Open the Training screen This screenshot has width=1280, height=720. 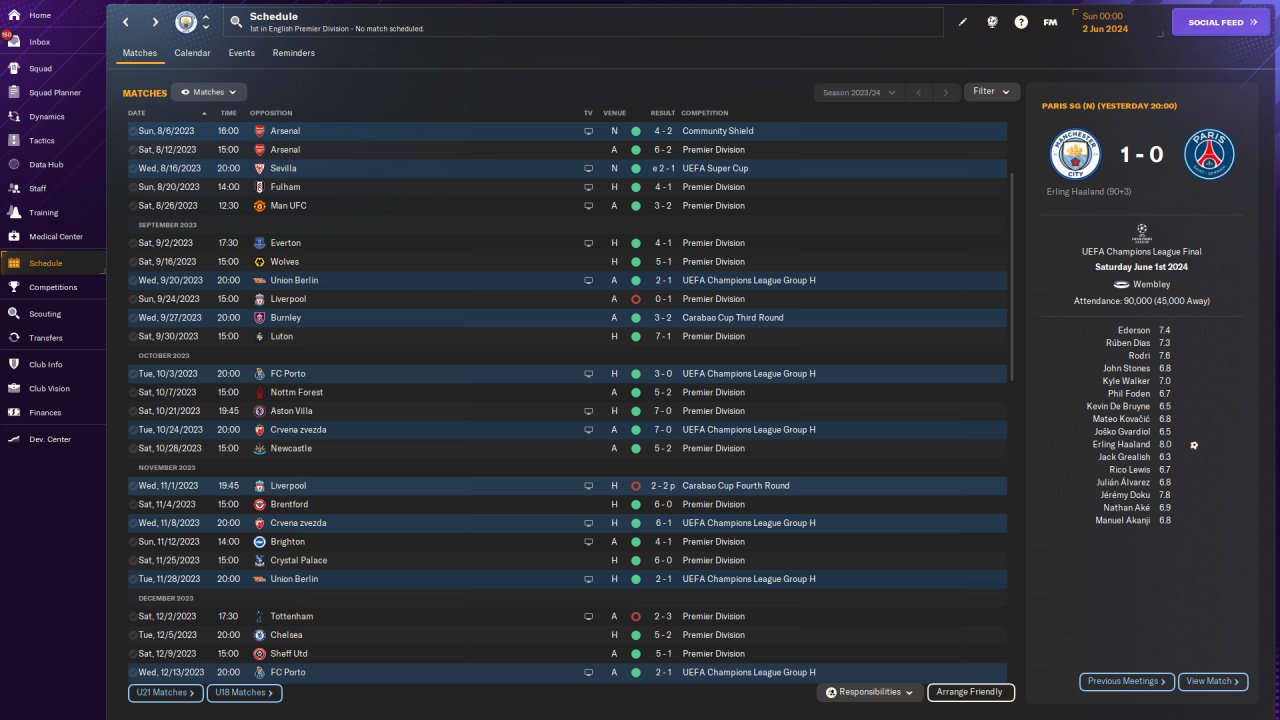click(43, 213)
